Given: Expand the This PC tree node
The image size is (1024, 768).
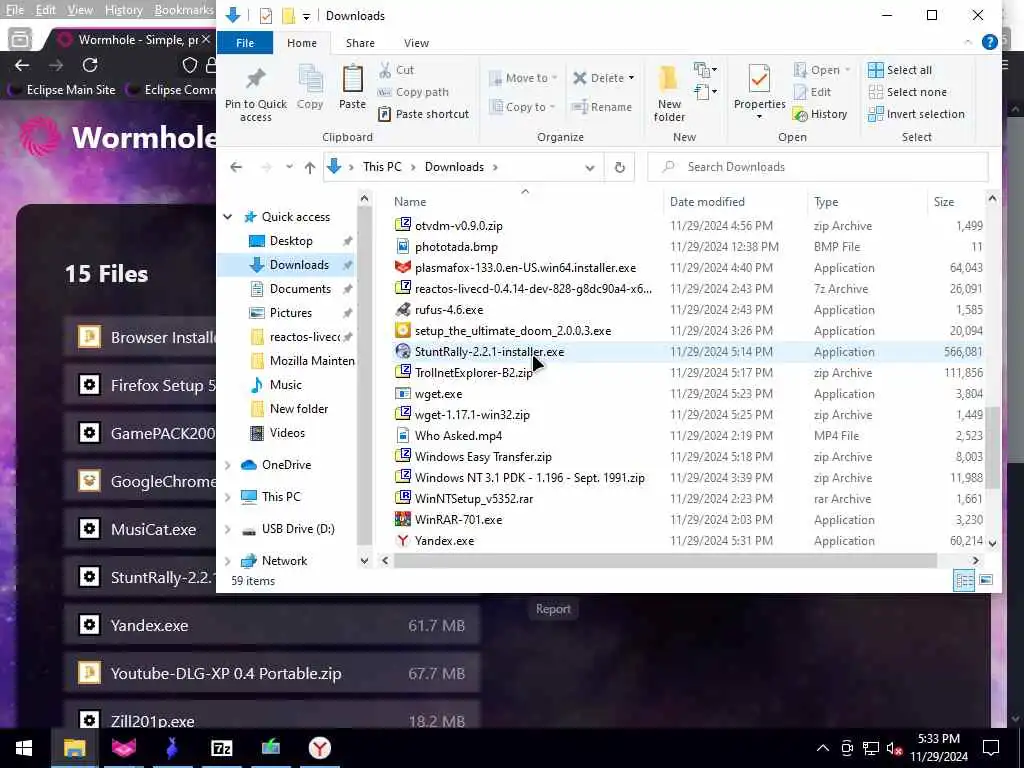Looking at the screenshot, I should [228, 497].
